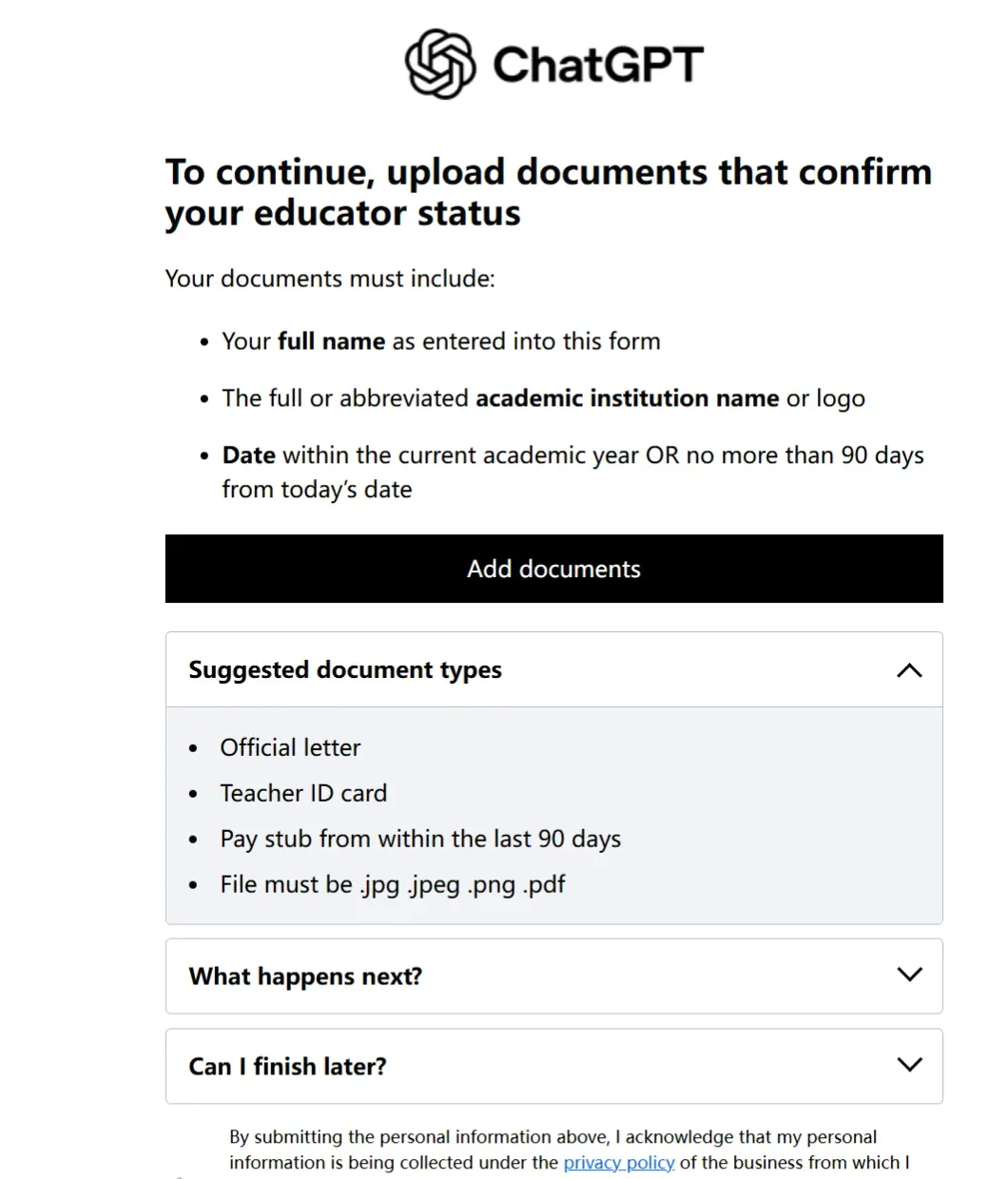
Task: Open the privacy policy link
Action: [x=619, y=1163]
